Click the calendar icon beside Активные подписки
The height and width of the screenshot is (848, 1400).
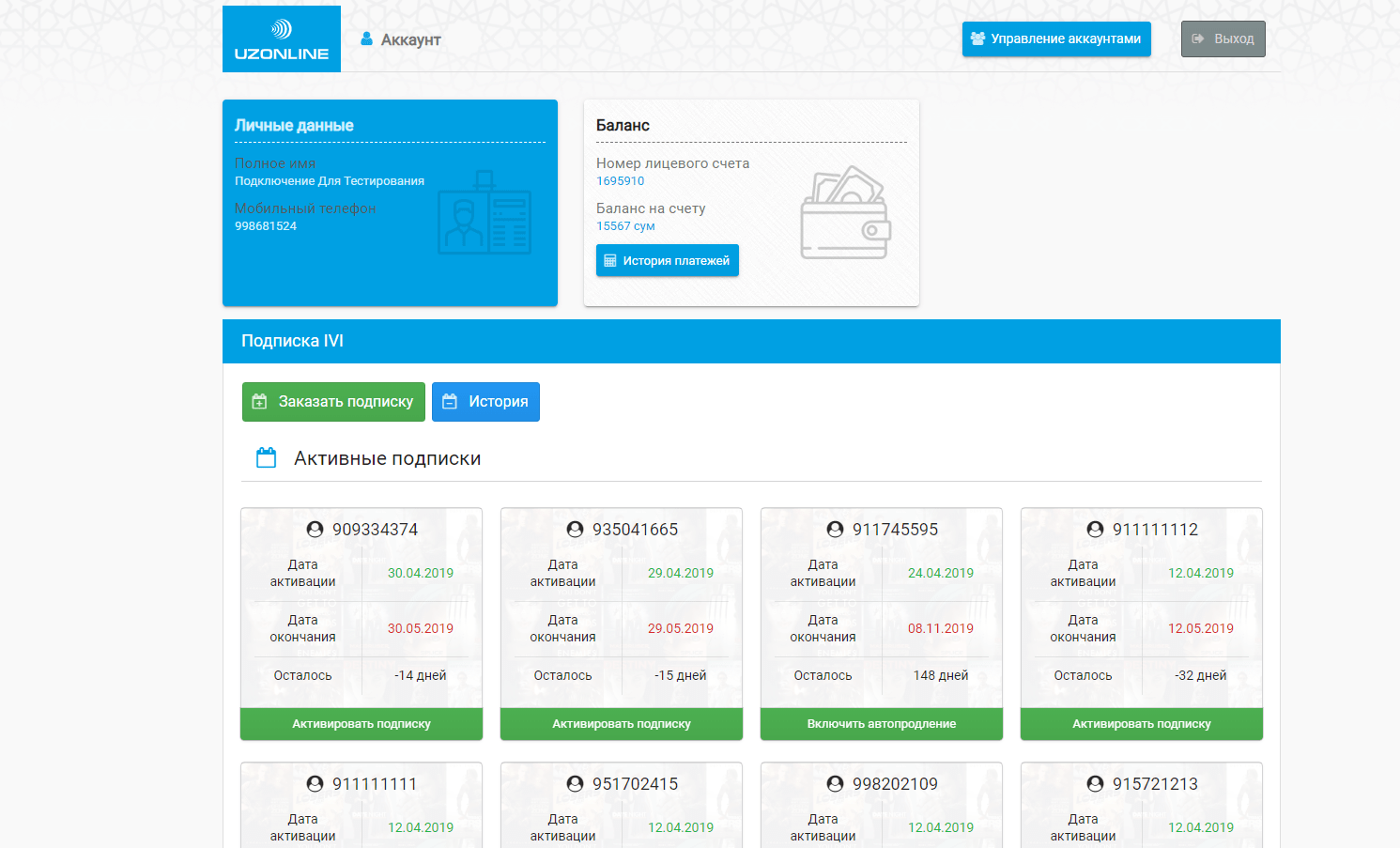tap(267, 458)
